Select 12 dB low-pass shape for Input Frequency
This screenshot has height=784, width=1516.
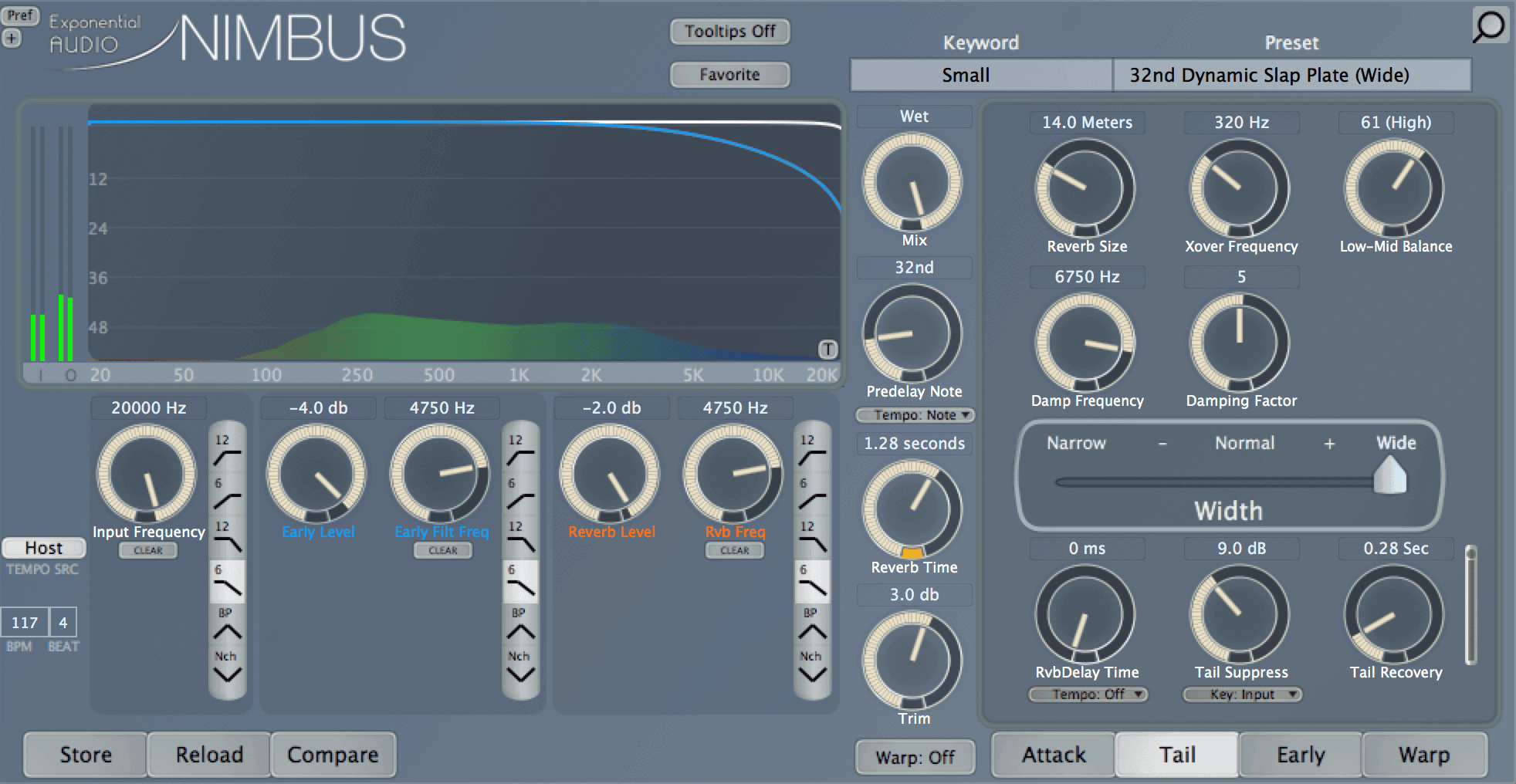tap(227, 537)
